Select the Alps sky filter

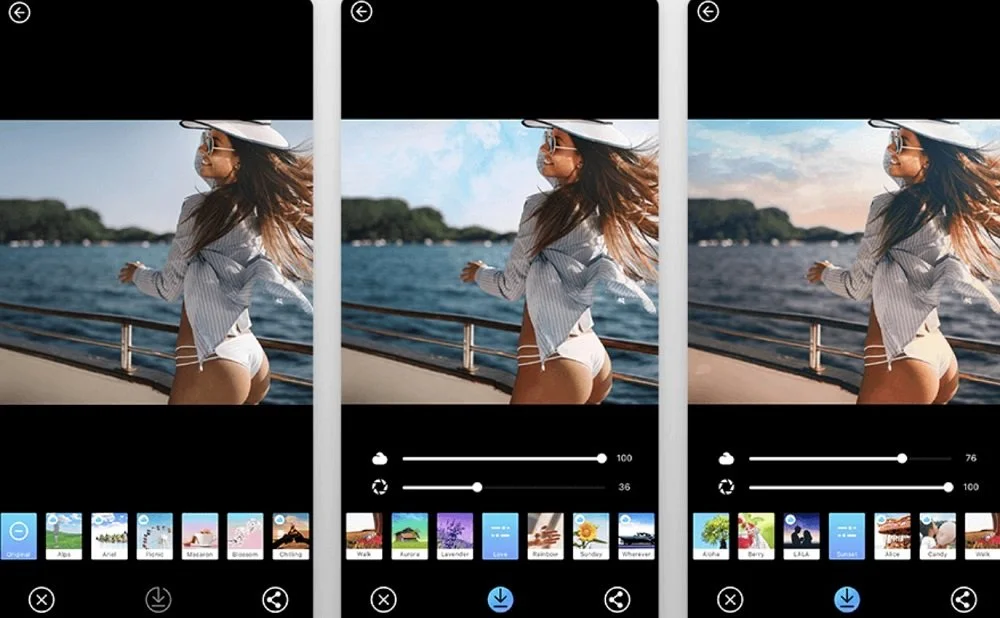64,536
